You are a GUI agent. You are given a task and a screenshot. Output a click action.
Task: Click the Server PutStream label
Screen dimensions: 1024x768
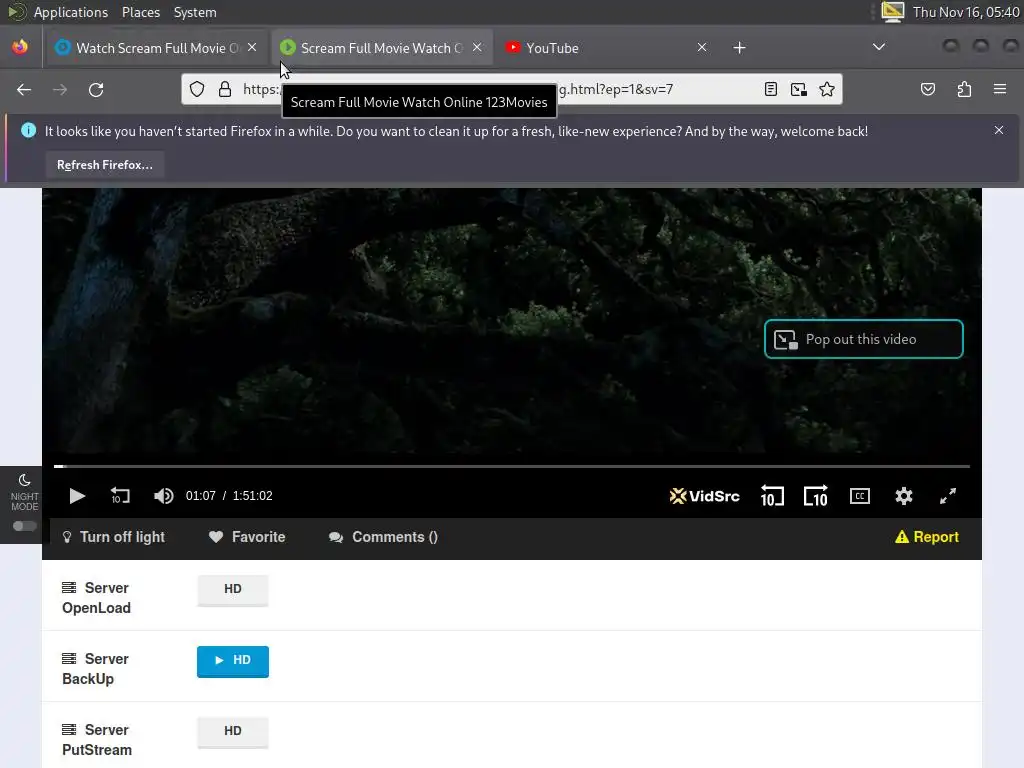[97, 740]
